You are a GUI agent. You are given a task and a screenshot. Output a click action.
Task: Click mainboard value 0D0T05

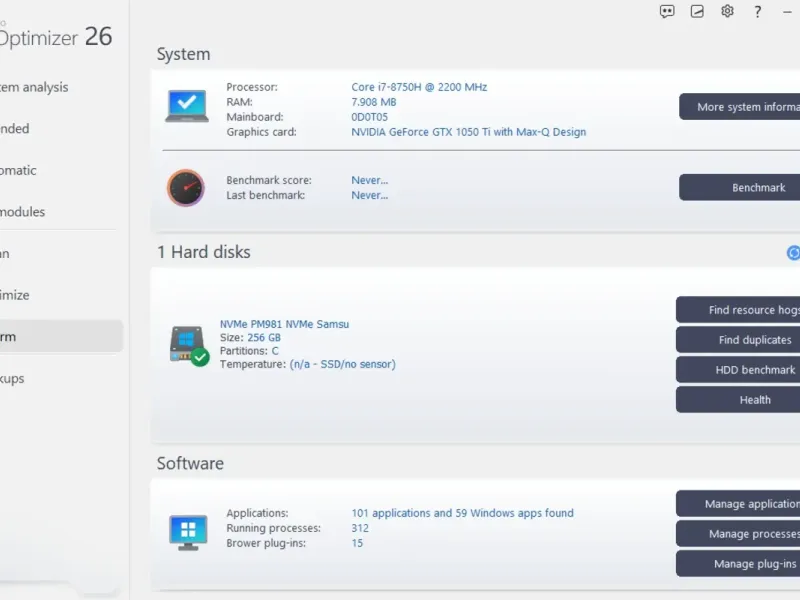[x=369, y=117]
